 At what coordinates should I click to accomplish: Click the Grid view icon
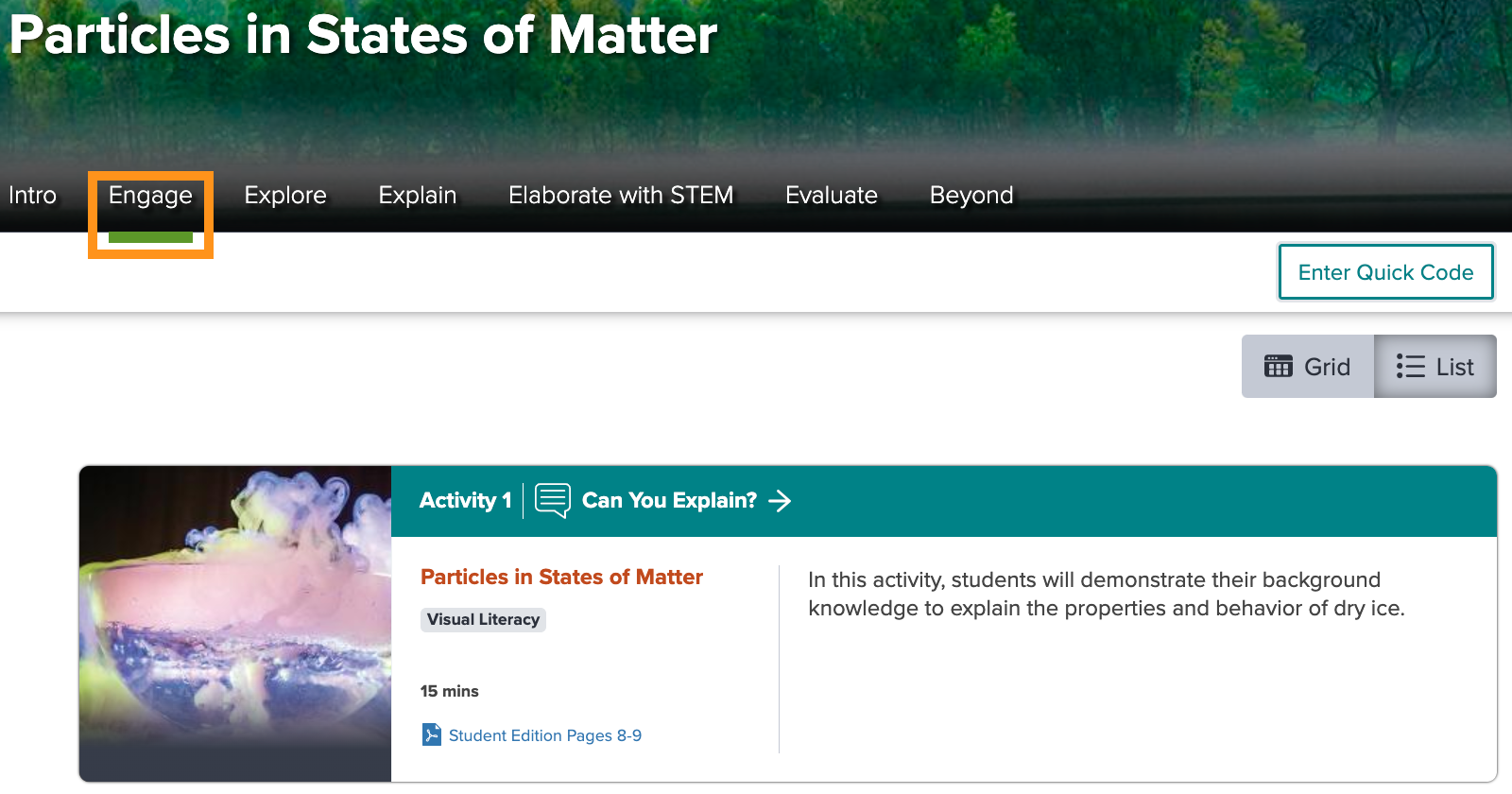pos(1280,366)
